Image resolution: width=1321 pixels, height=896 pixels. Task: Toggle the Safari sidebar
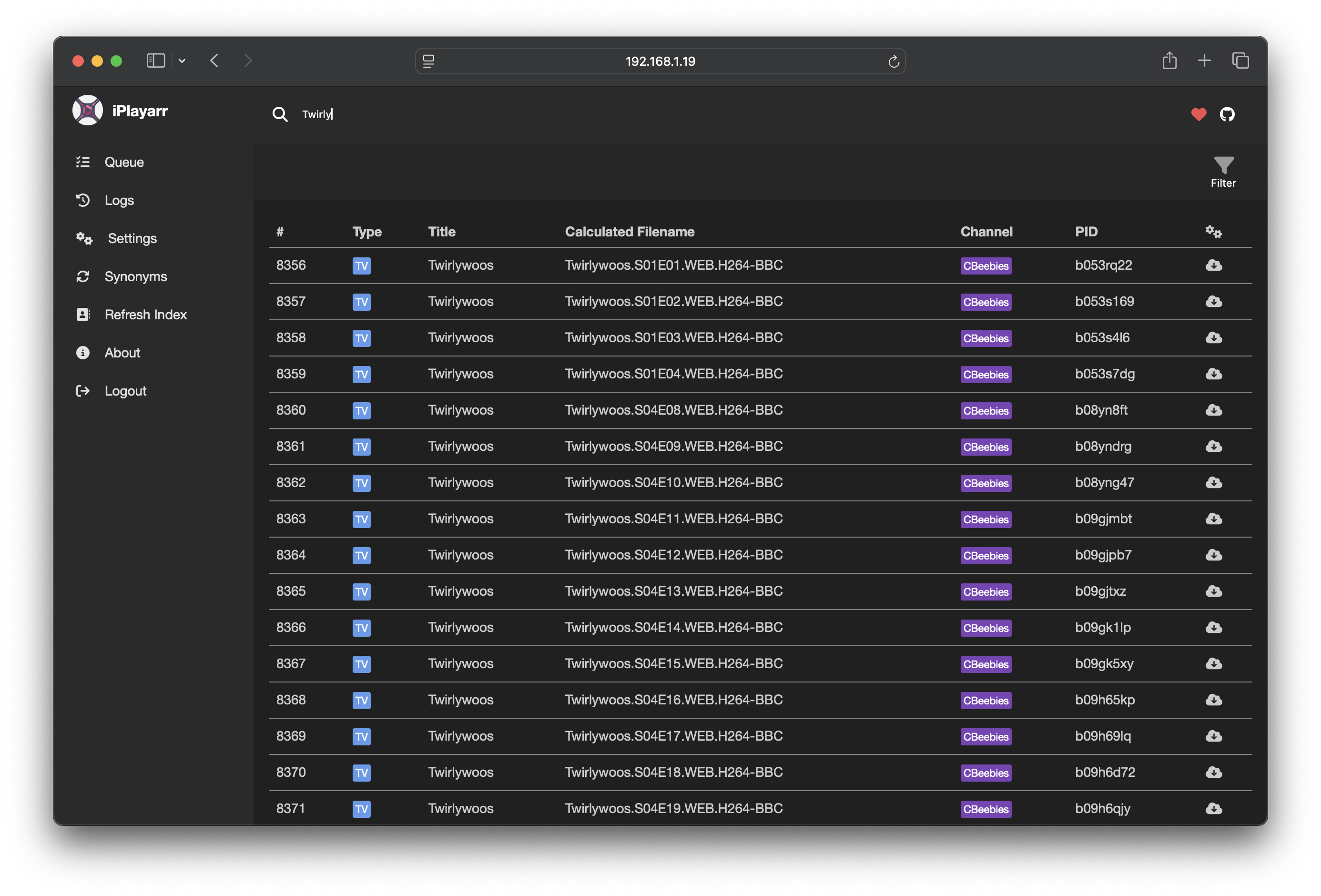(x=155, y=61)
